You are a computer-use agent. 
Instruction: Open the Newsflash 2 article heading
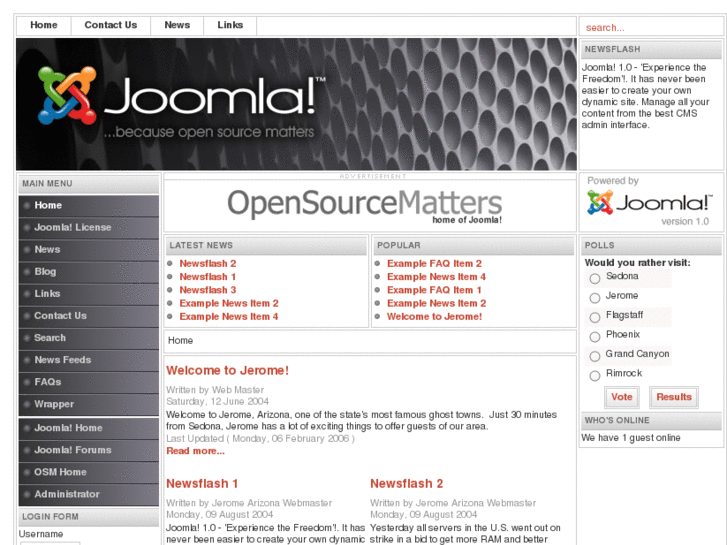407,484
